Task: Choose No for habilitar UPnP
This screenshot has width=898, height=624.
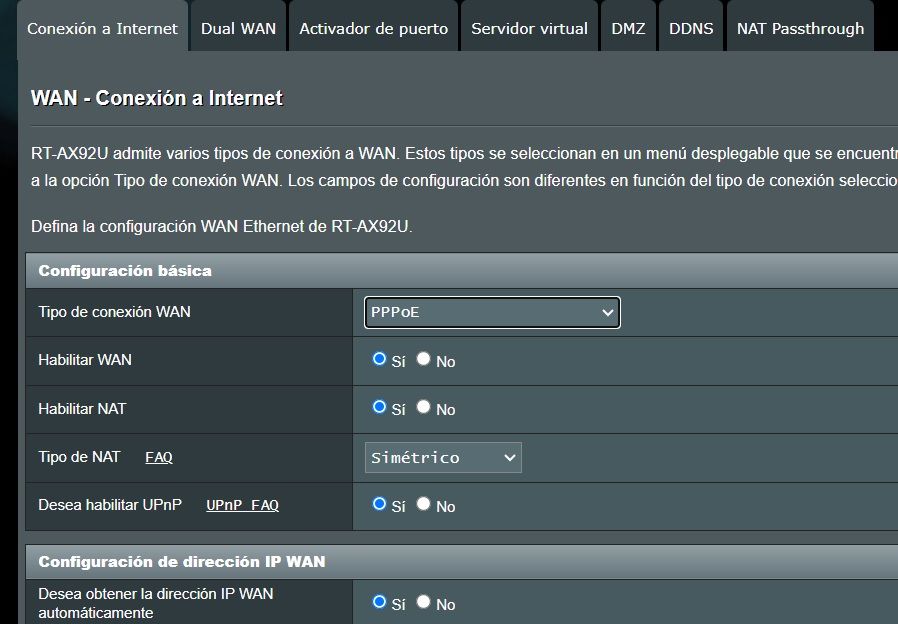Action: pyautogui.click(x=423, y=504)
